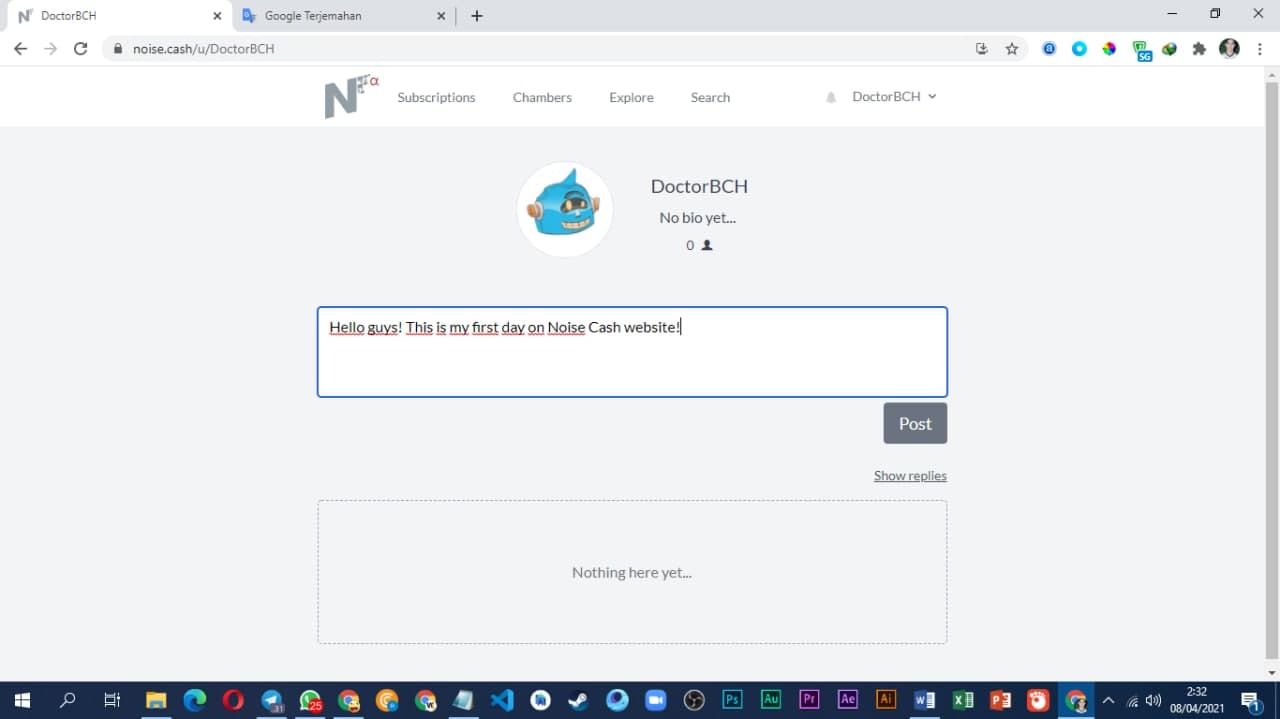Launch Opera browser from taskbar

pos(233,700)
